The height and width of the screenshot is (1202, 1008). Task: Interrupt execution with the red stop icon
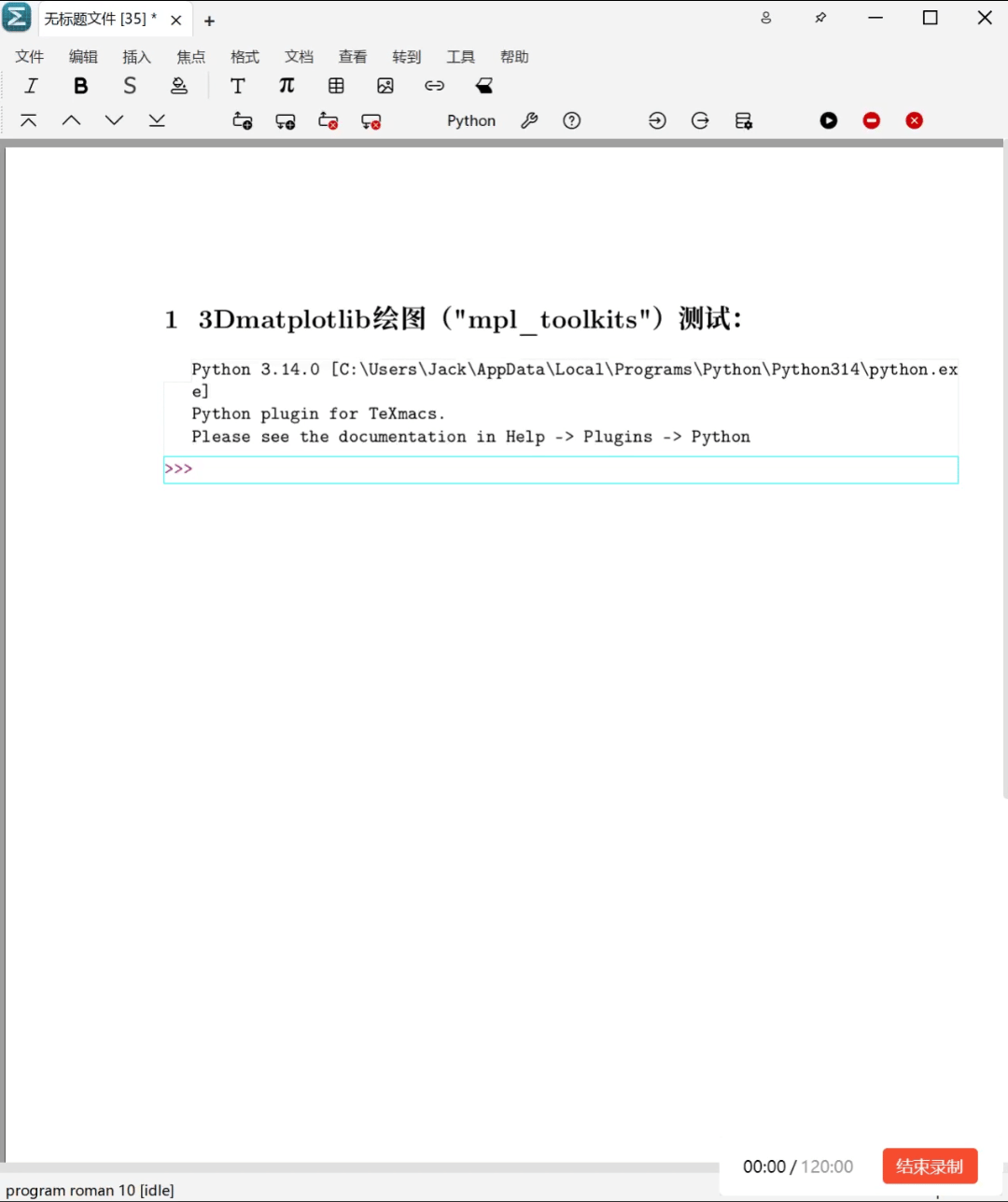coord(871,120)
